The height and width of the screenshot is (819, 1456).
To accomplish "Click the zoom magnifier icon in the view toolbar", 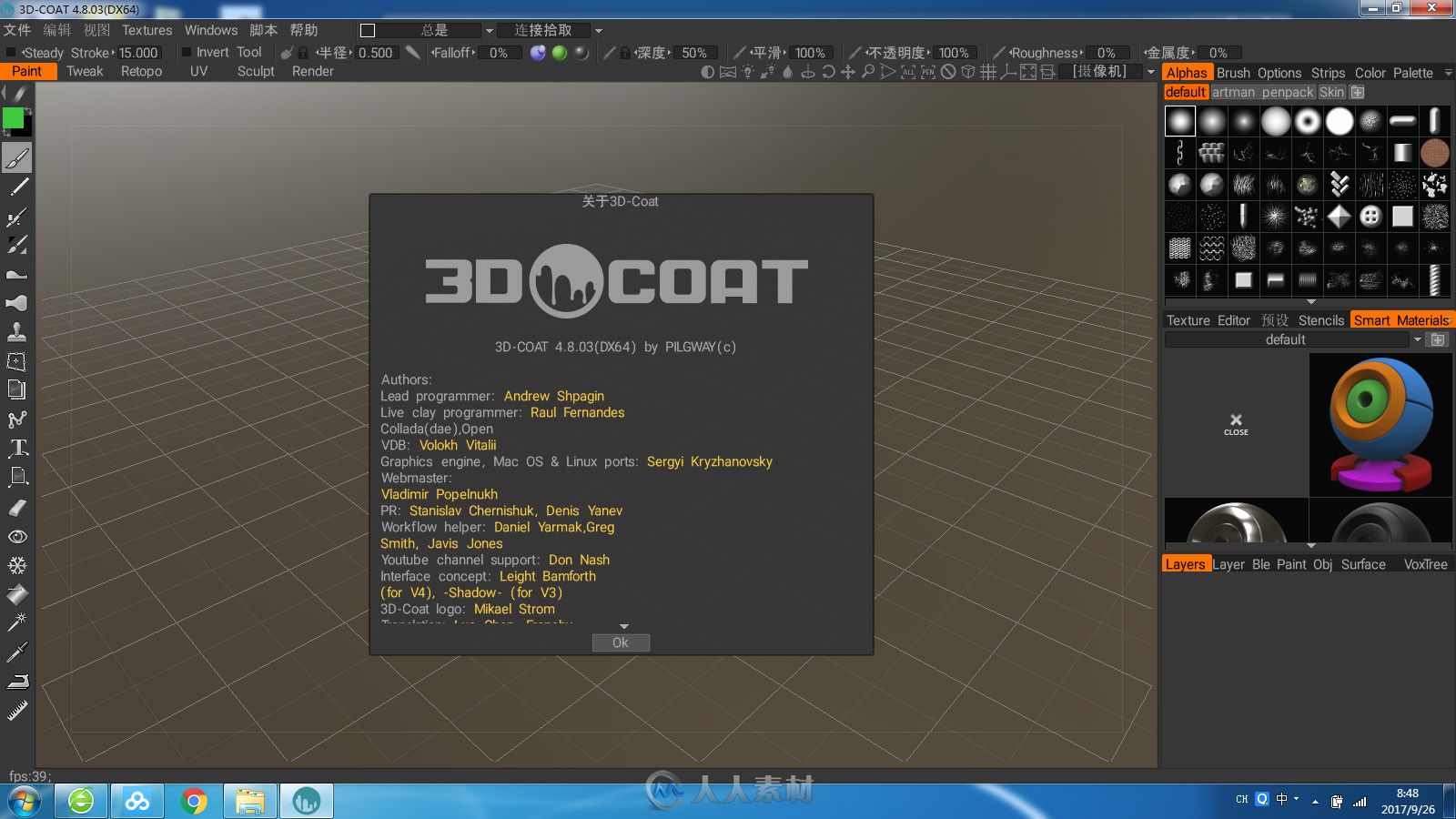I will [x=868, y=72].
